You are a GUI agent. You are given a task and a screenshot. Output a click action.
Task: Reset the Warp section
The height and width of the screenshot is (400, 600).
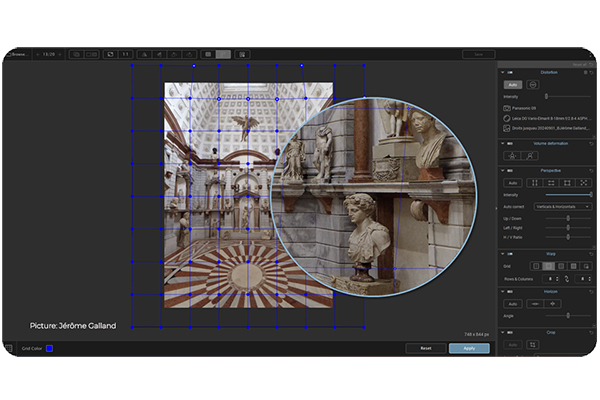(x=591, y=254)
